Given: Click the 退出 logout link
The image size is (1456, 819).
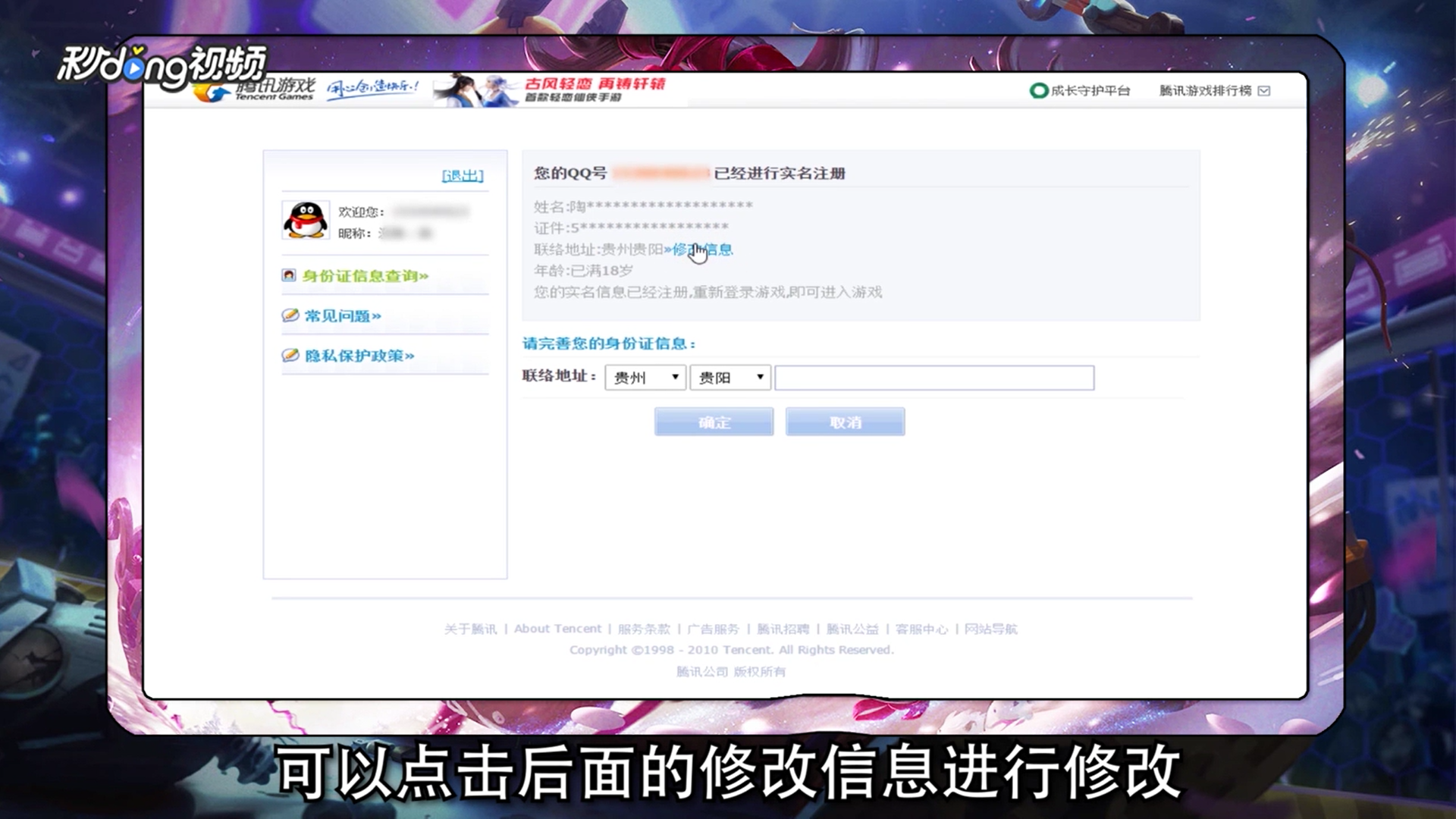Looking at the screenshot, I should pyautogui.click(x=463, y=176).
